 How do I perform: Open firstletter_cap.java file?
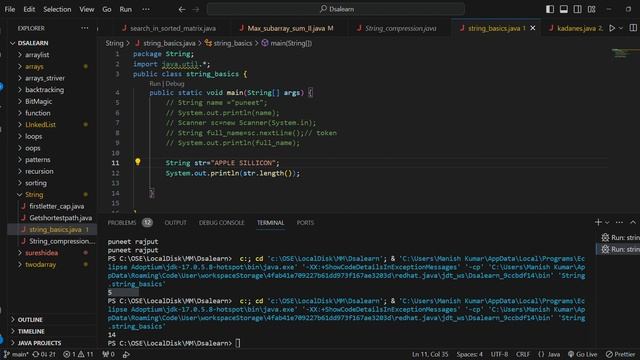pyautogui.click(x=56, y=207)
